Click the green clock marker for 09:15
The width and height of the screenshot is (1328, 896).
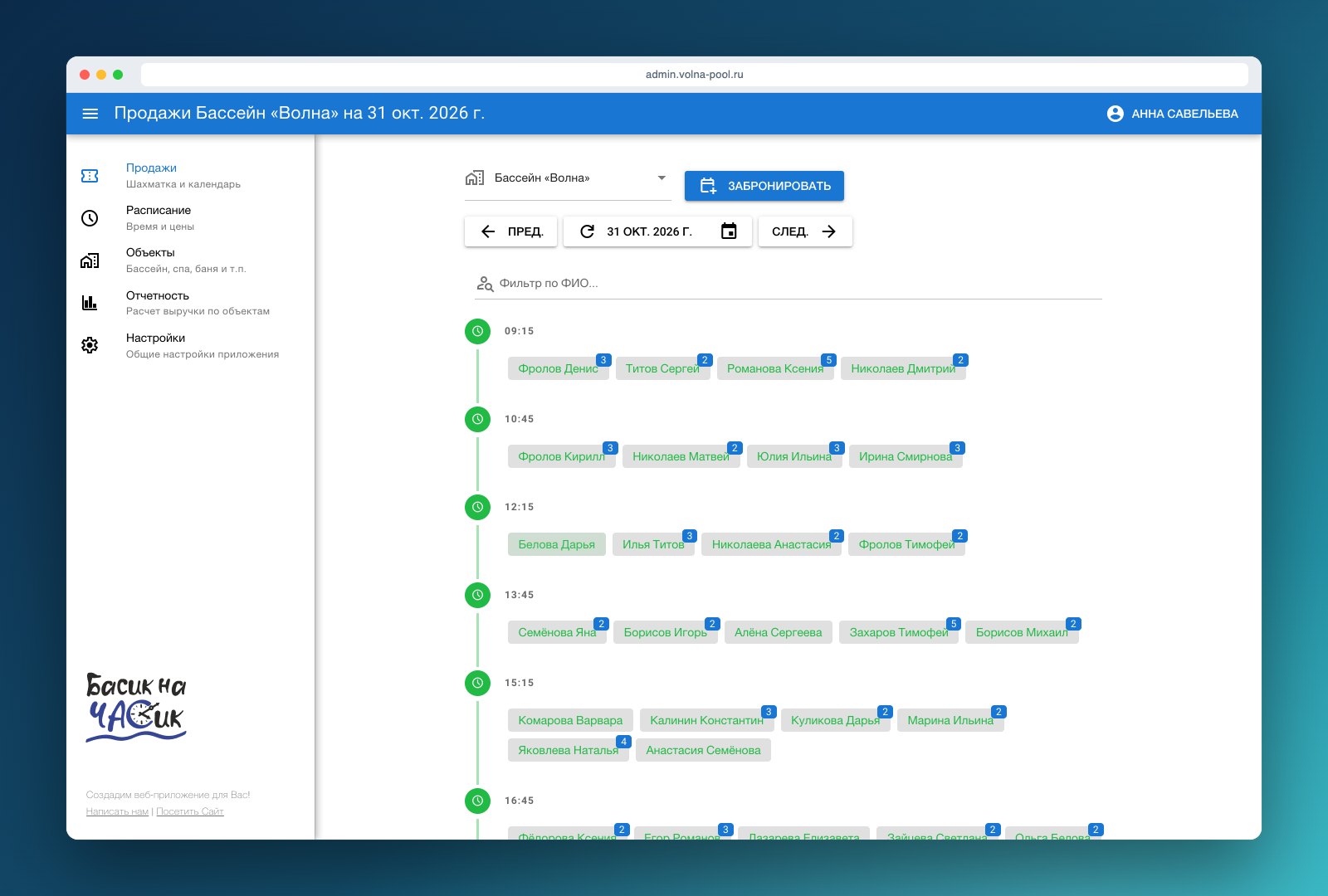point(477,331)
